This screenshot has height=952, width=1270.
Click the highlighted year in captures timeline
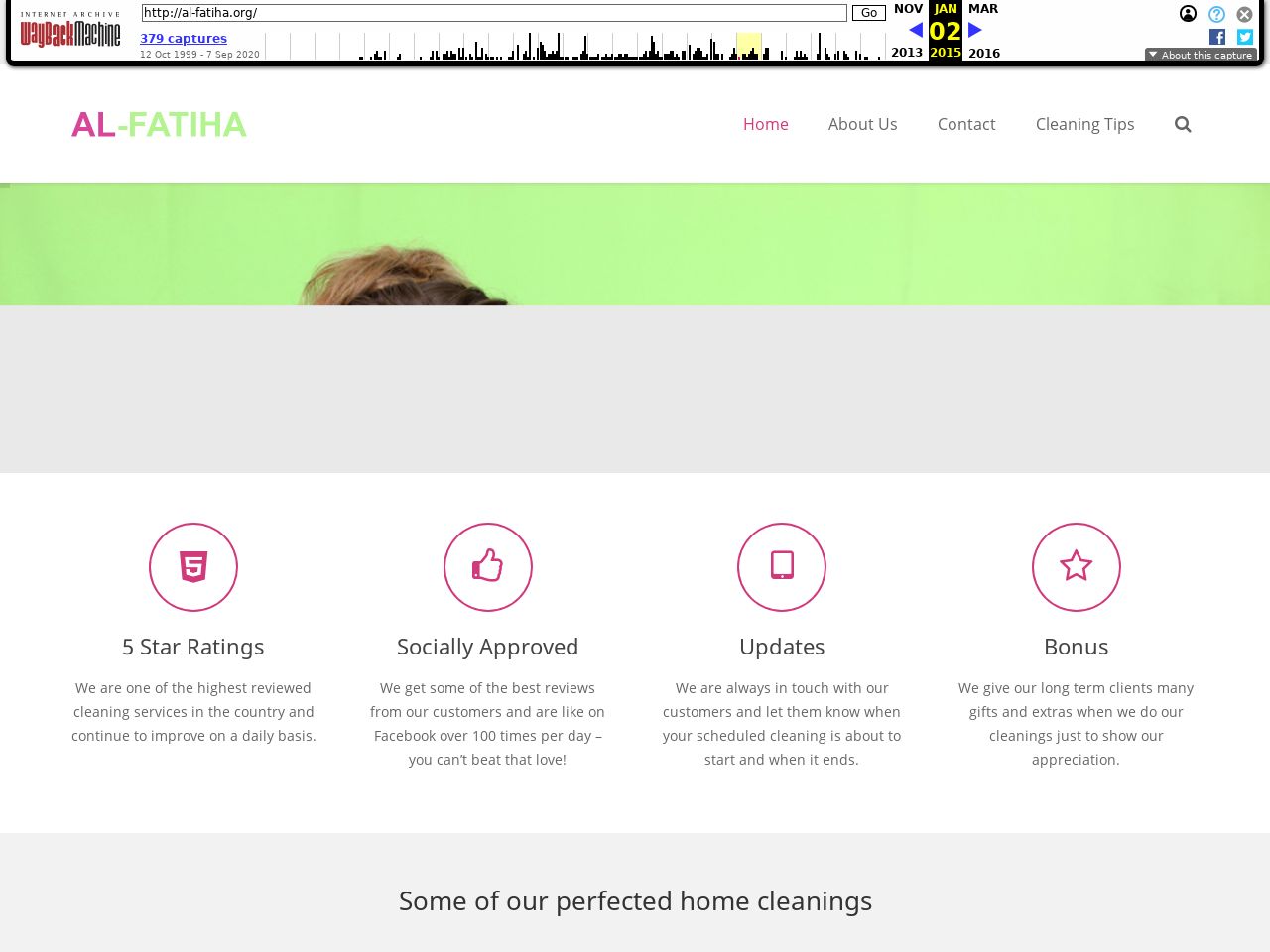click(748, 46)
